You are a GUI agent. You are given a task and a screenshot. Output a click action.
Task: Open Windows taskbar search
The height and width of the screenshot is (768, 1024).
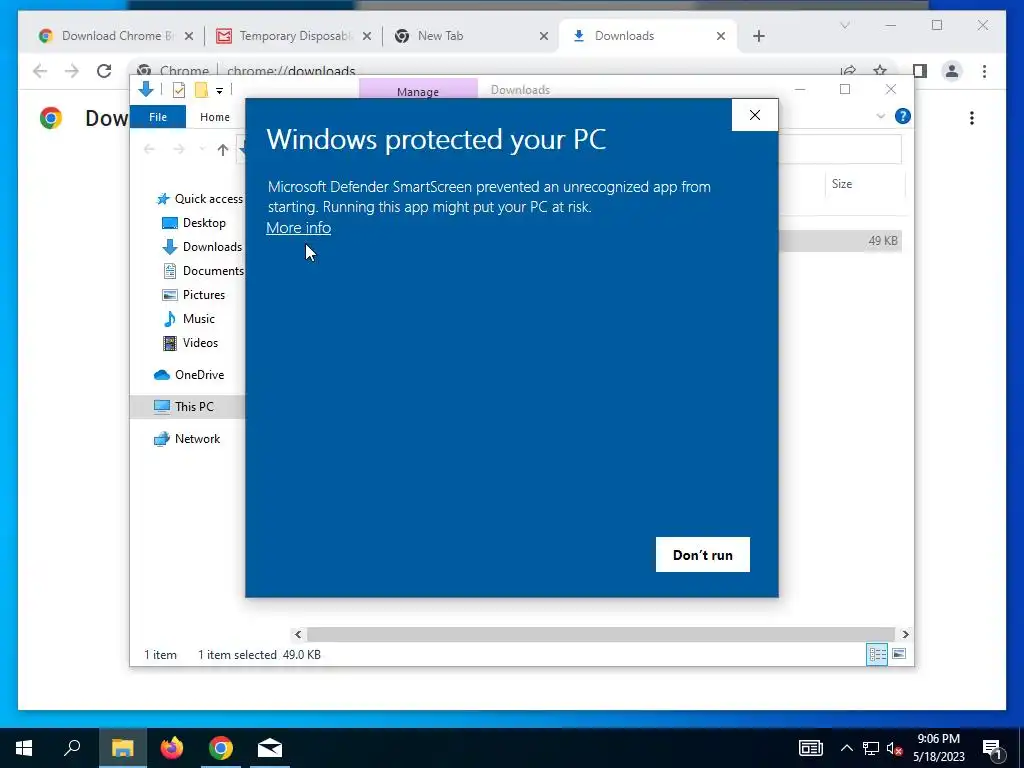72,748
